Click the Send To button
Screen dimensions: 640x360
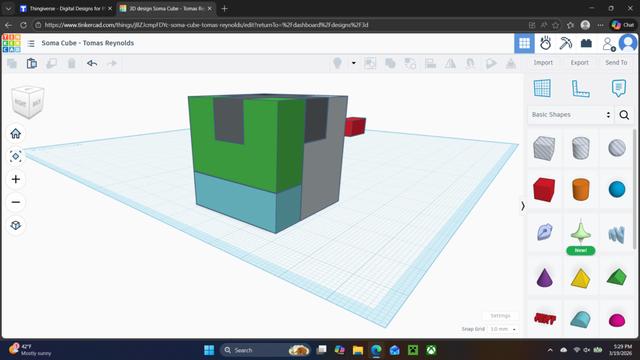616,62
